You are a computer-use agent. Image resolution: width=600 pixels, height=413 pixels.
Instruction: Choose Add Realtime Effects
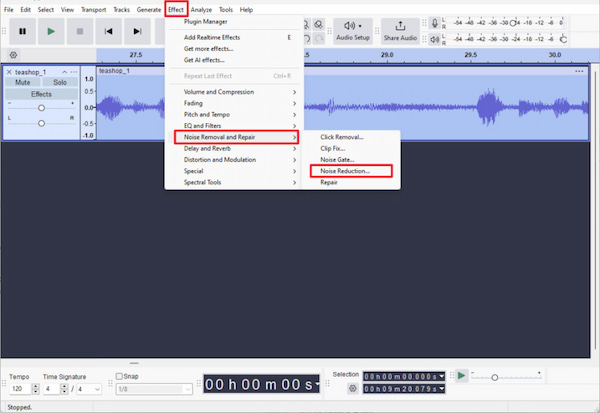(x=233, y=38)
